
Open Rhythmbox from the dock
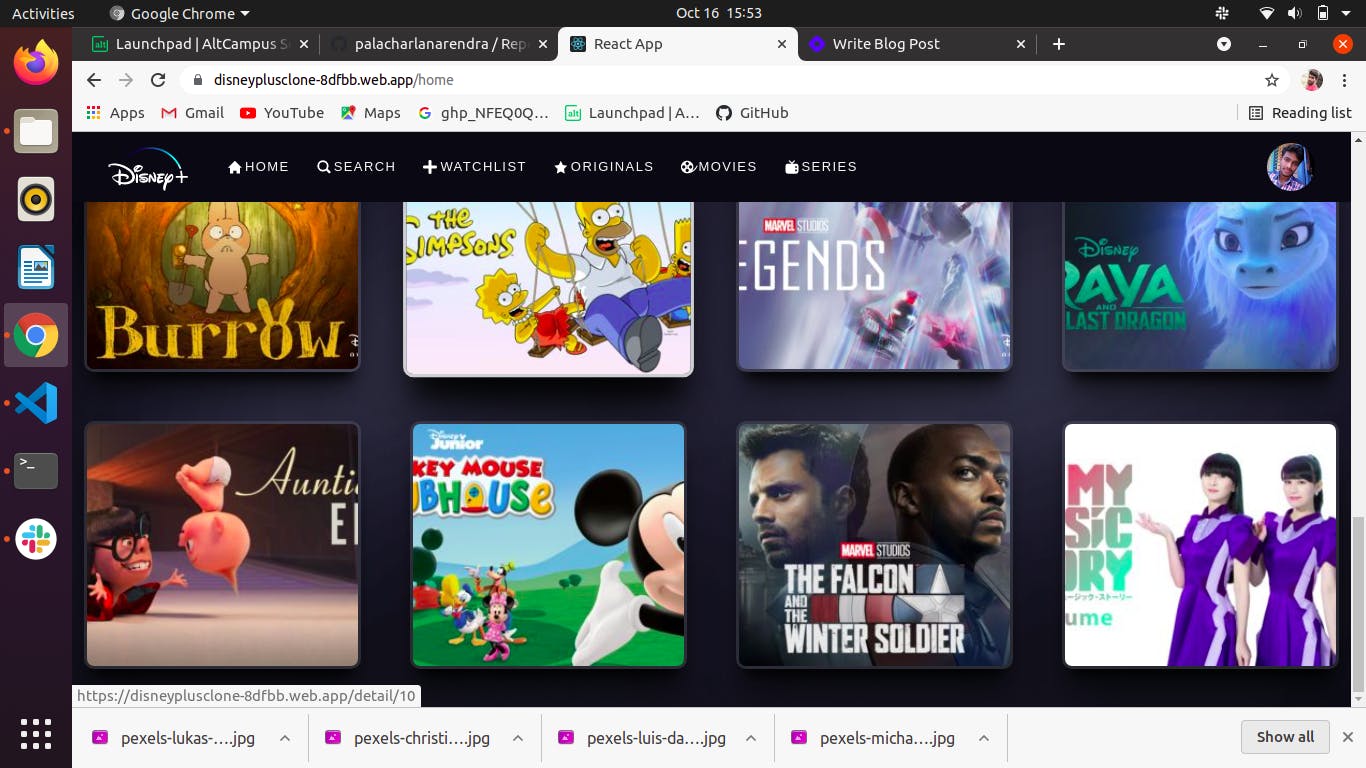(36, 199)
